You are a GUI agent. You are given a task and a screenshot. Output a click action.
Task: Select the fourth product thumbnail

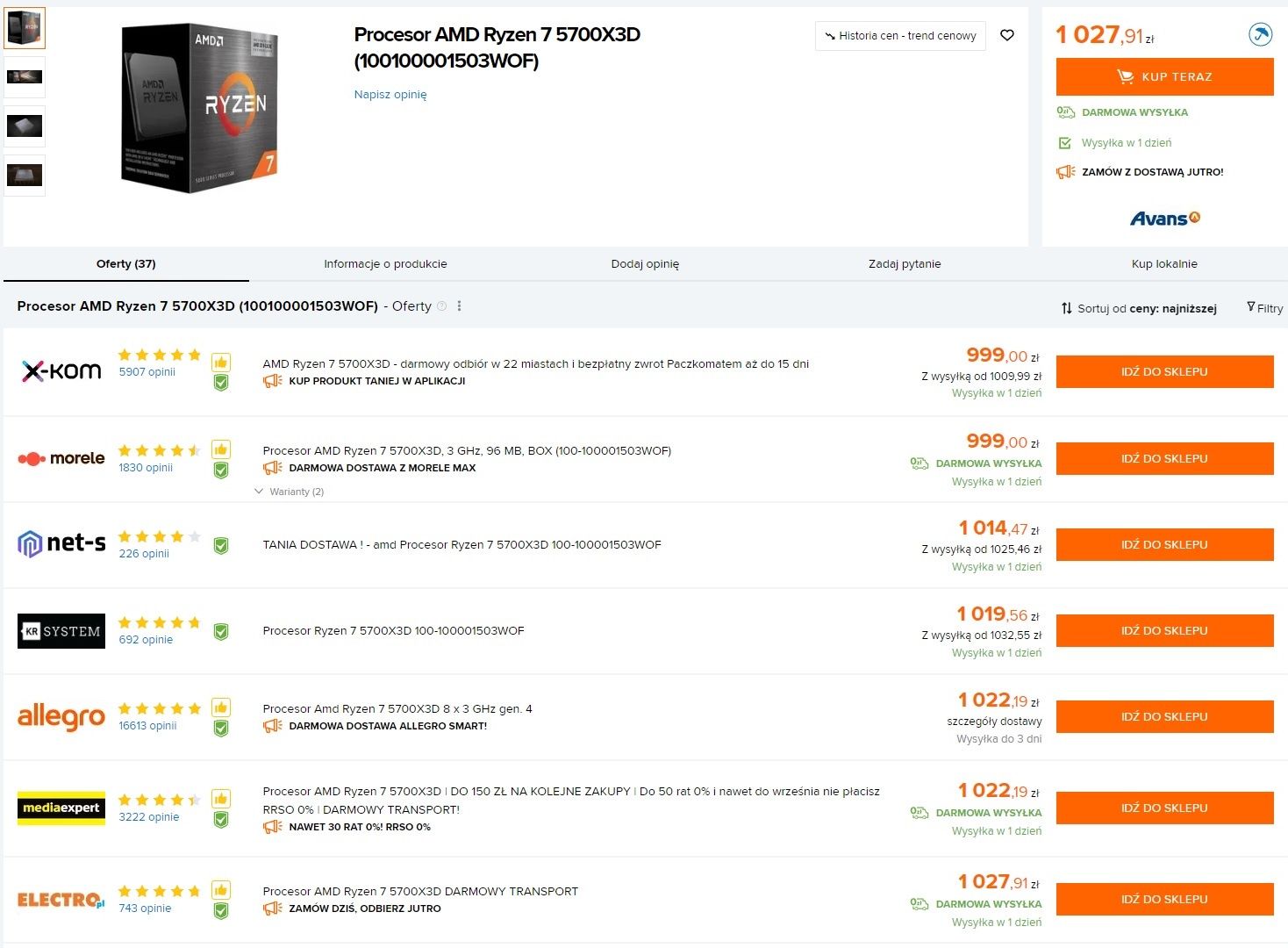25,175
